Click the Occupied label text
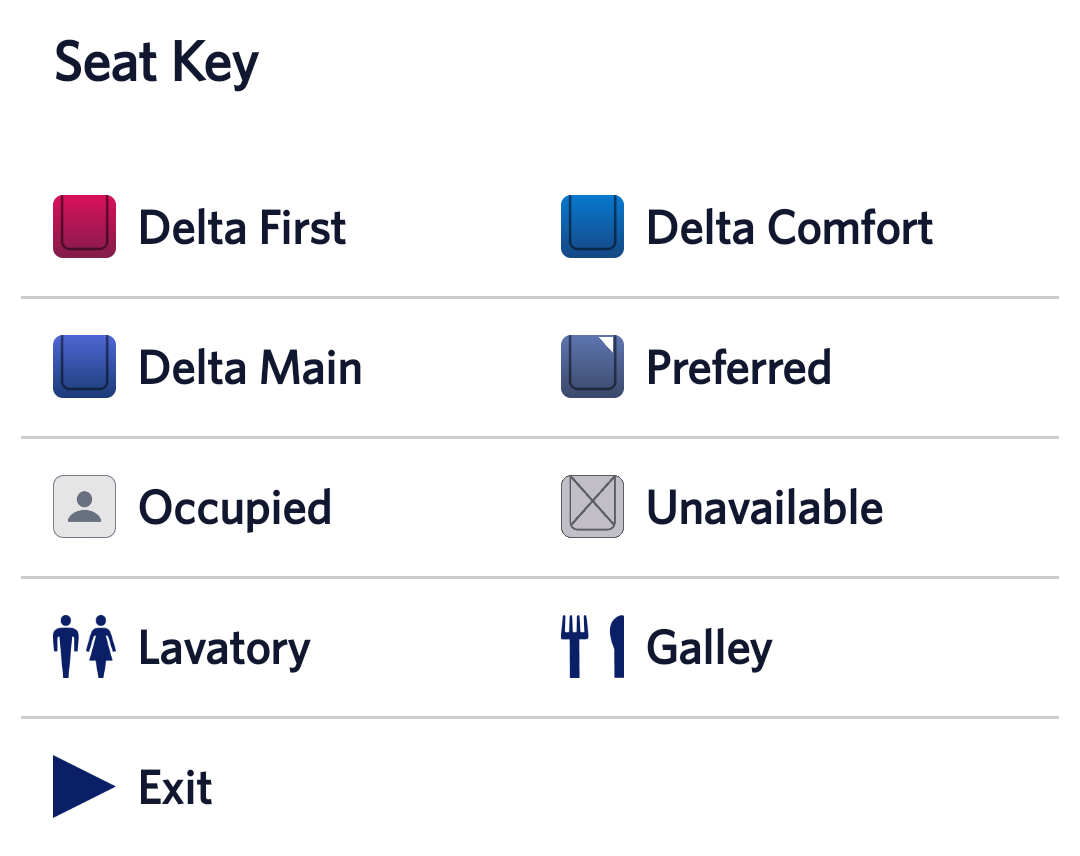This screenshot has height=856, width=1080. (x=235, y=508)
